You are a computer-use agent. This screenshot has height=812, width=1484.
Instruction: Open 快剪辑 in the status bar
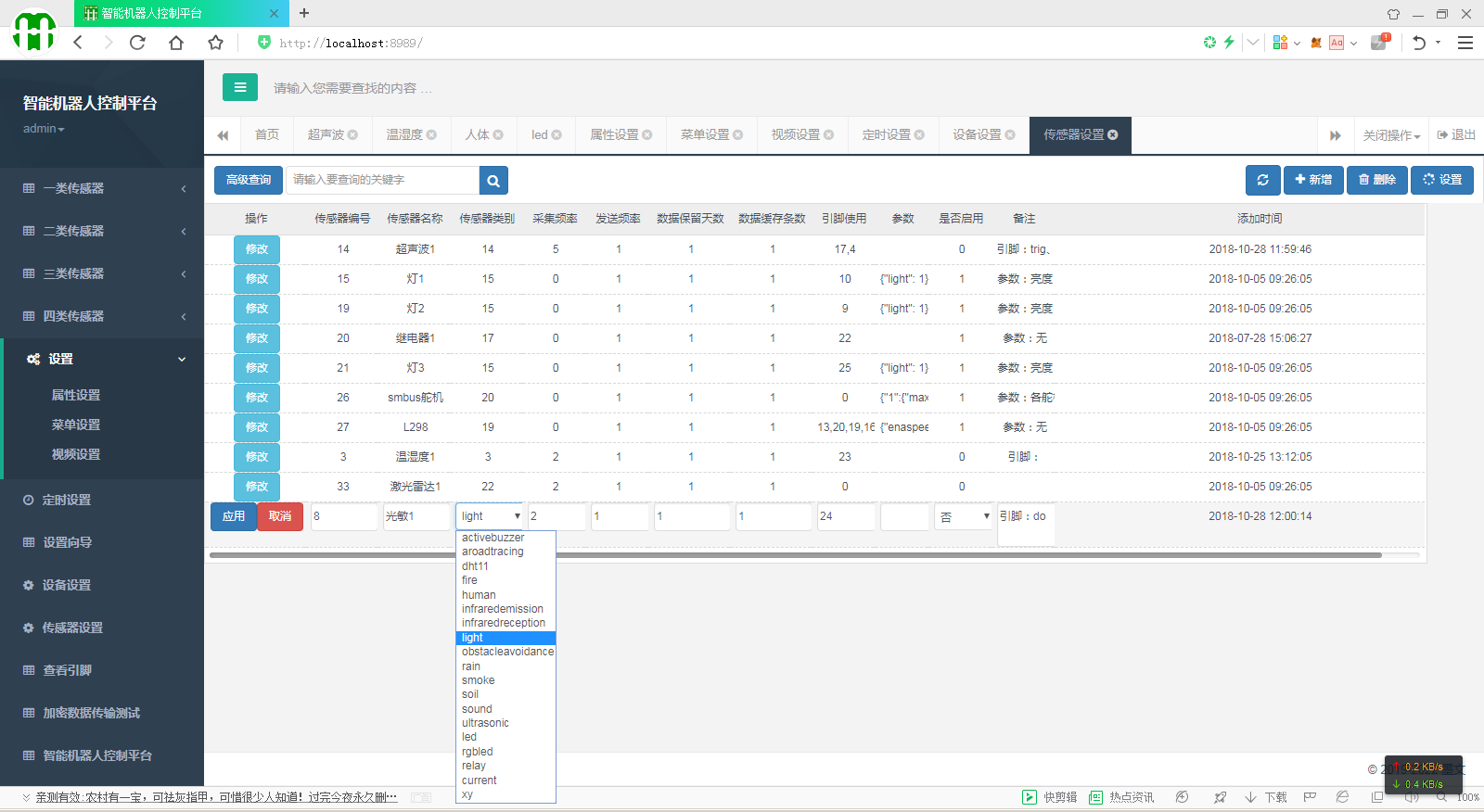(x=1050, y=797)
